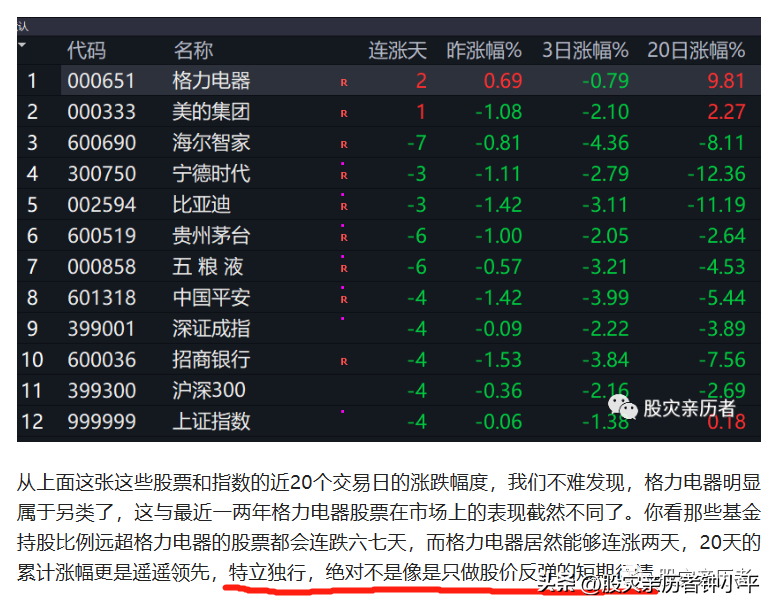The width and height of the screenshot is (777, 611).
Task: Open 海尔智家 stock name
Action: pos(211,143)
